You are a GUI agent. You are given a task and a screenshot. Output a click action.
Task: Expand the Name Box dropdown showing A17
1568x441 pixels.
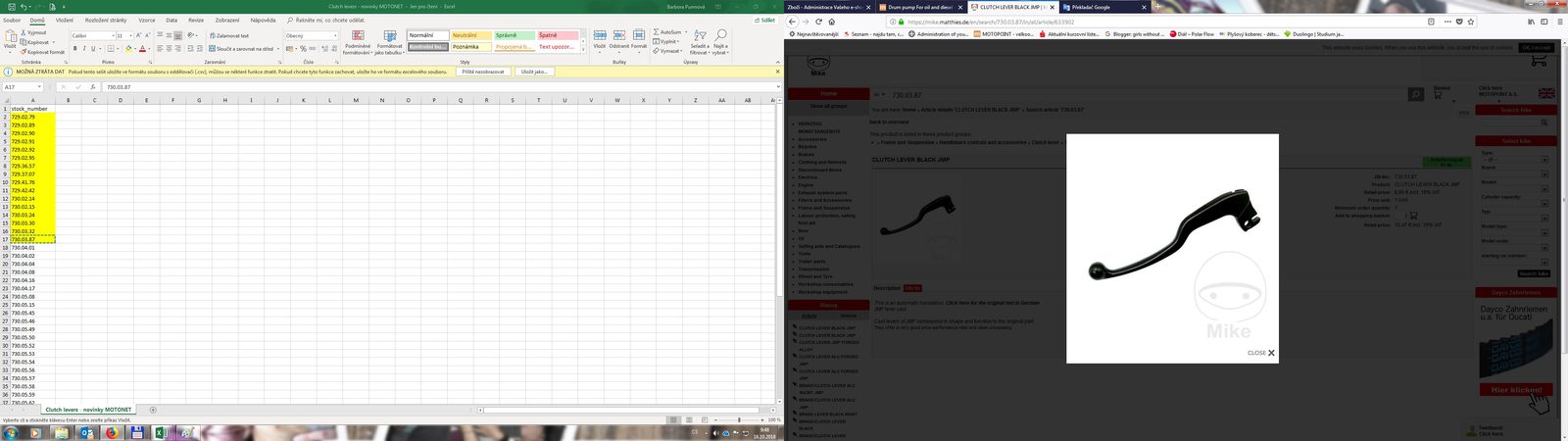(40, 87)
